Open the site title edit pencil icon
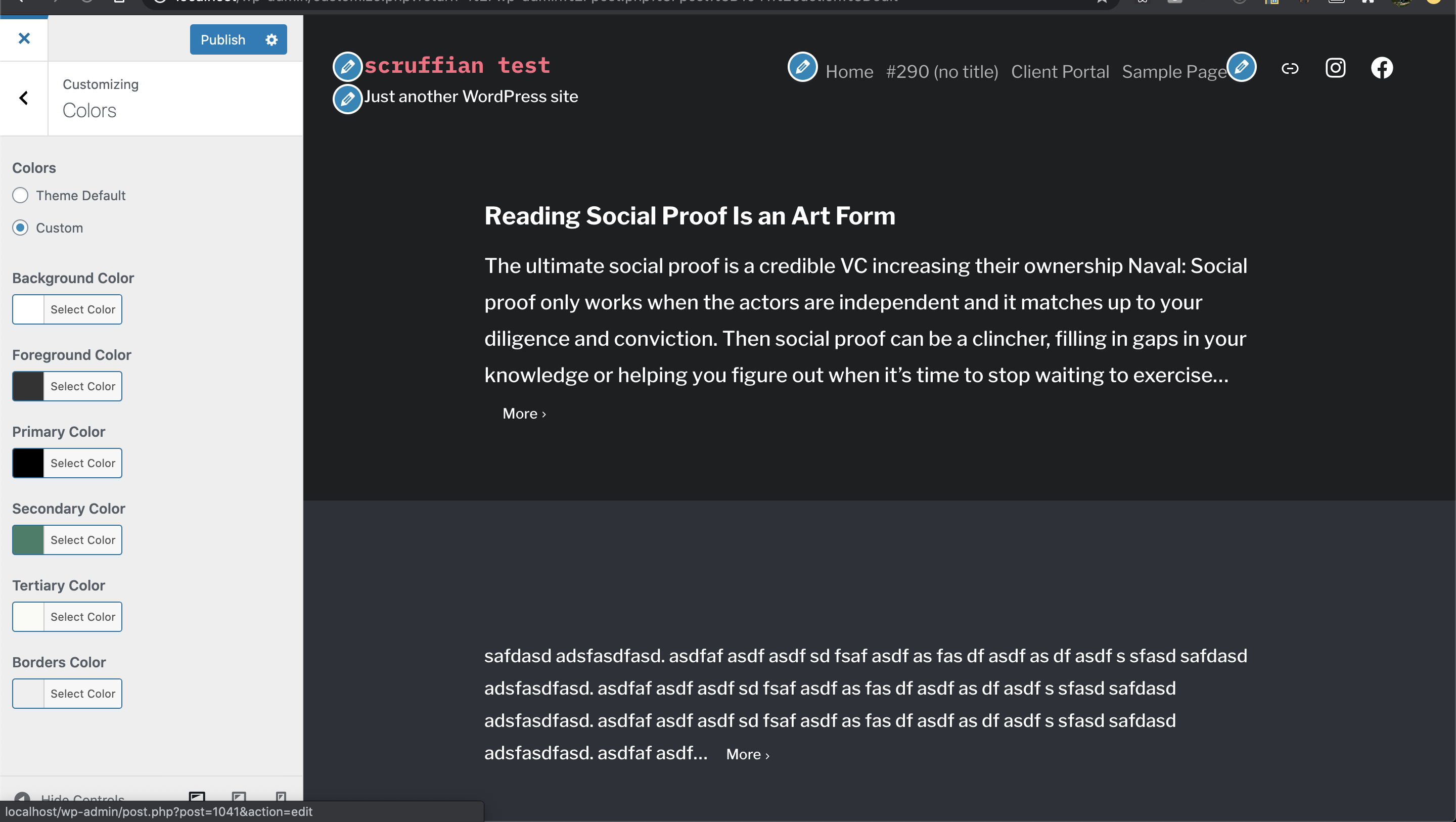Image resolution: width=1456 pixels, height=822 pixels. (x=347, y=66)
